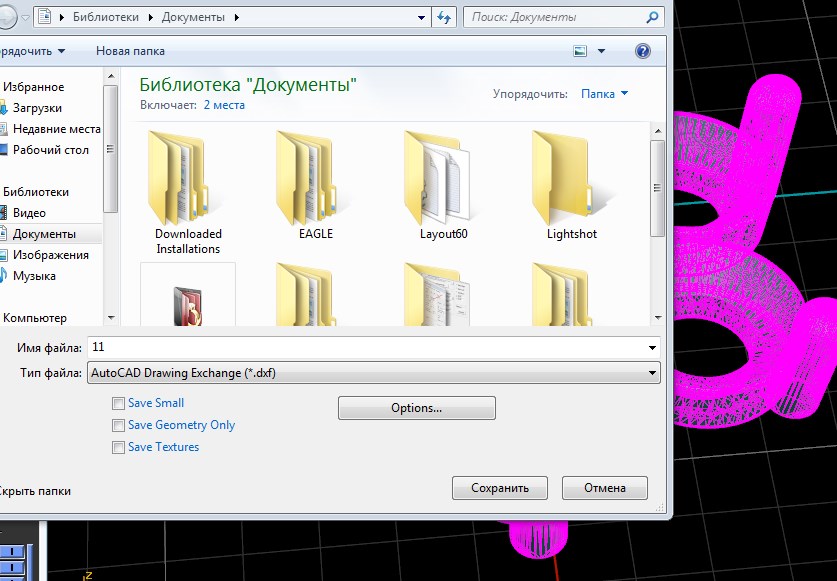Click the Новая папка button

130,51
